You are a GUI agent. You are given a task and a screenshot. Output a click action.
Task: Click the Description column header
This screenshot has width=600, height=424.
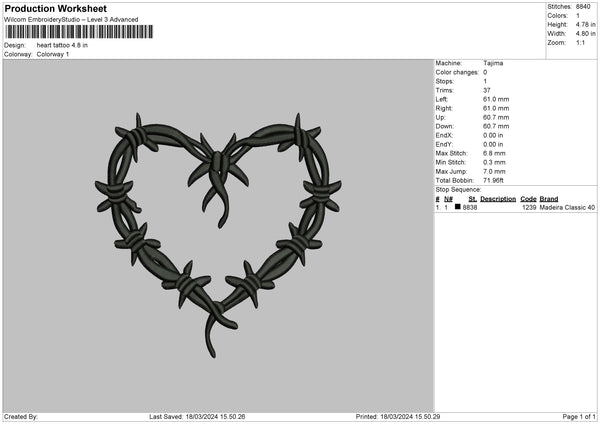click(x=497, y=198)
